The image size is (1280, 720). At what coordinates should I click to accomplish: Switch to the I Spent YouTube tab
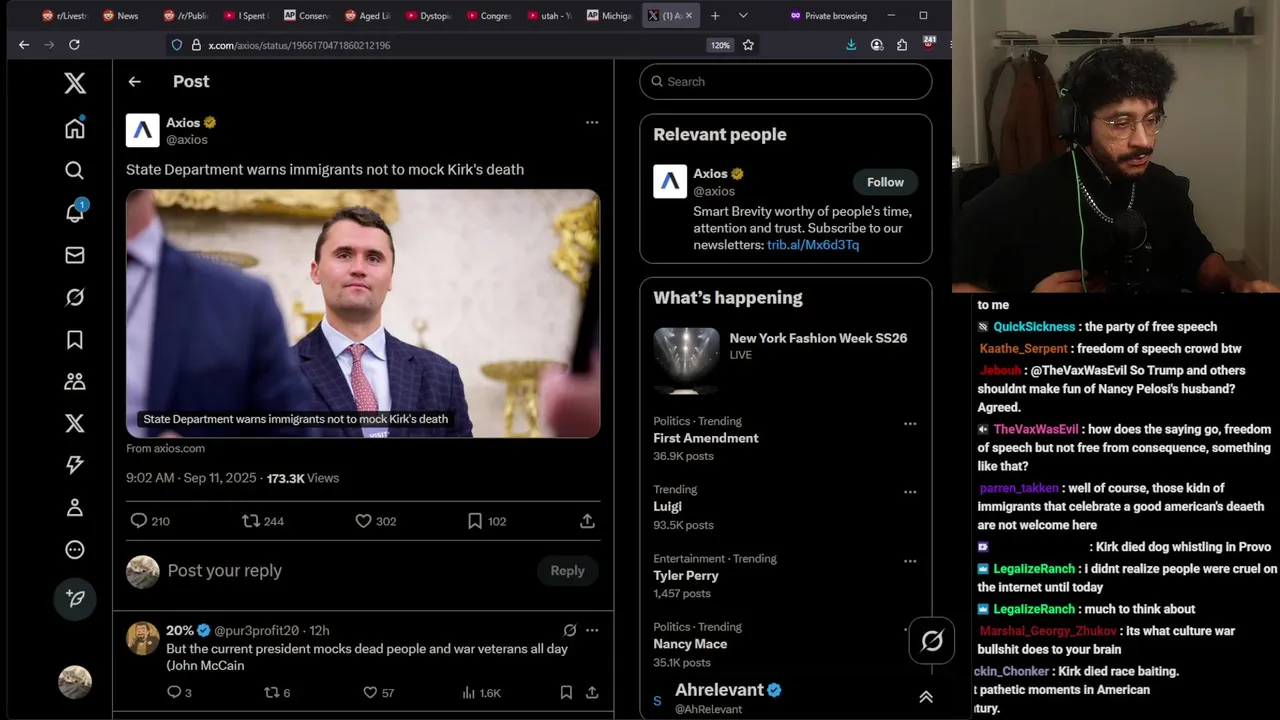pos(246,15)
